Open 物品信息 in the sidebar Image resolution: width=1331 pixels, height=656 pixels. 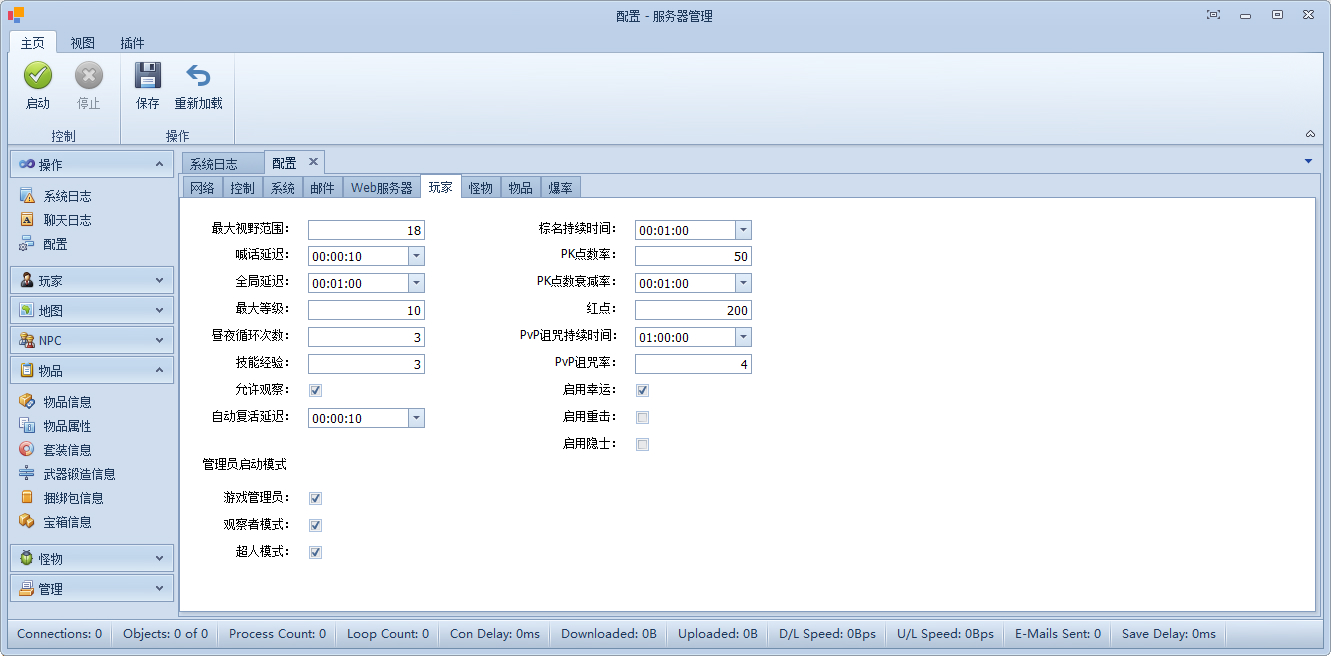[67, 402]
